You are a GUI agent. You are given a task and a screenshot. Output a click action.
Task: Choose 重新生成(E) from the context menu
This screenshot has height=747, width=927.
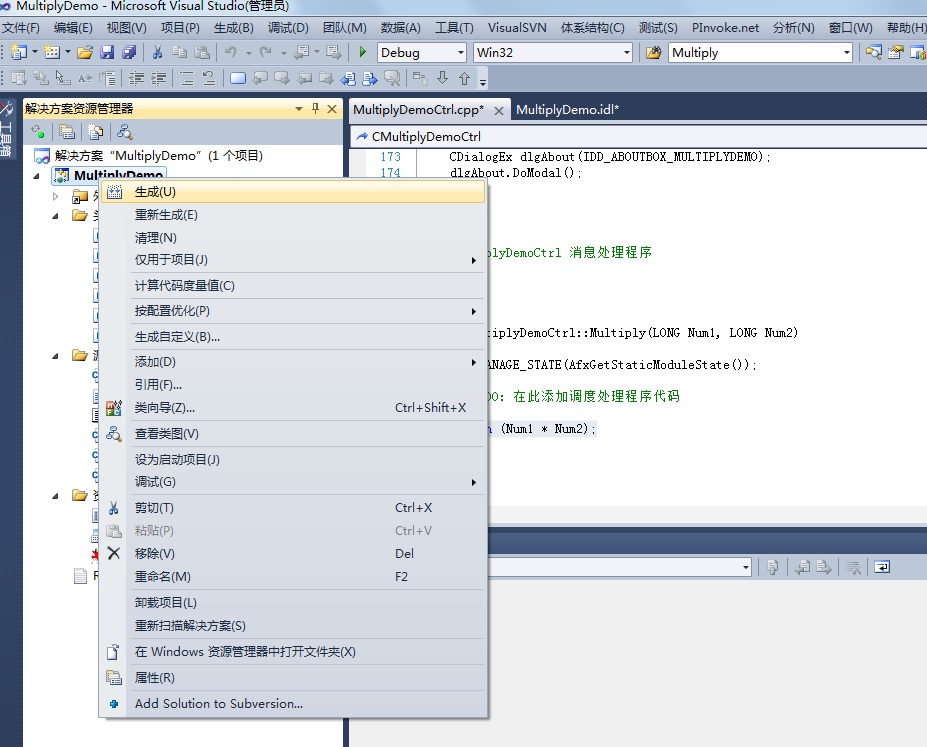tap(293, 215)
